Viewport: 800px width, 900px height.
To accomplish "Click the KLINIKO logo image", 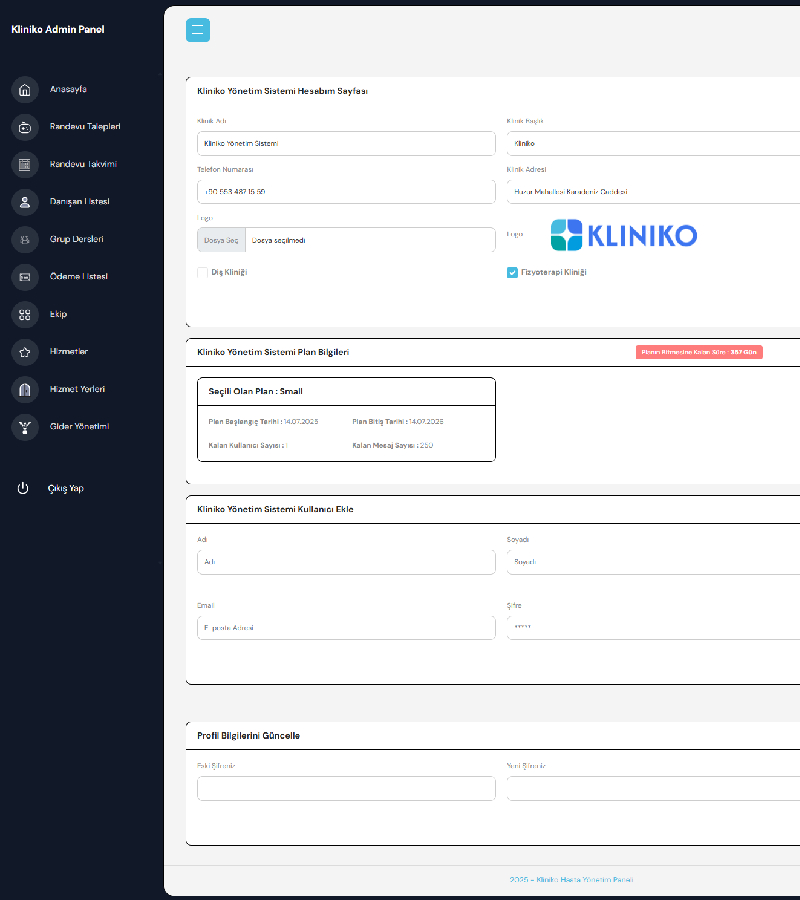I will pyautogui.click(x=624, y=235).
